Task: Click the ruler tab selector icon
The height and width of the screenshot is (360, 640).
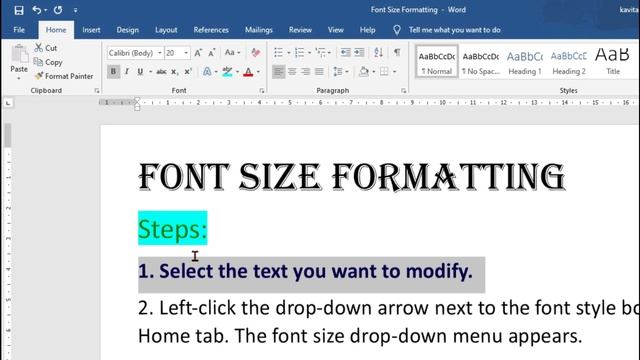Action: click(8, 103)
